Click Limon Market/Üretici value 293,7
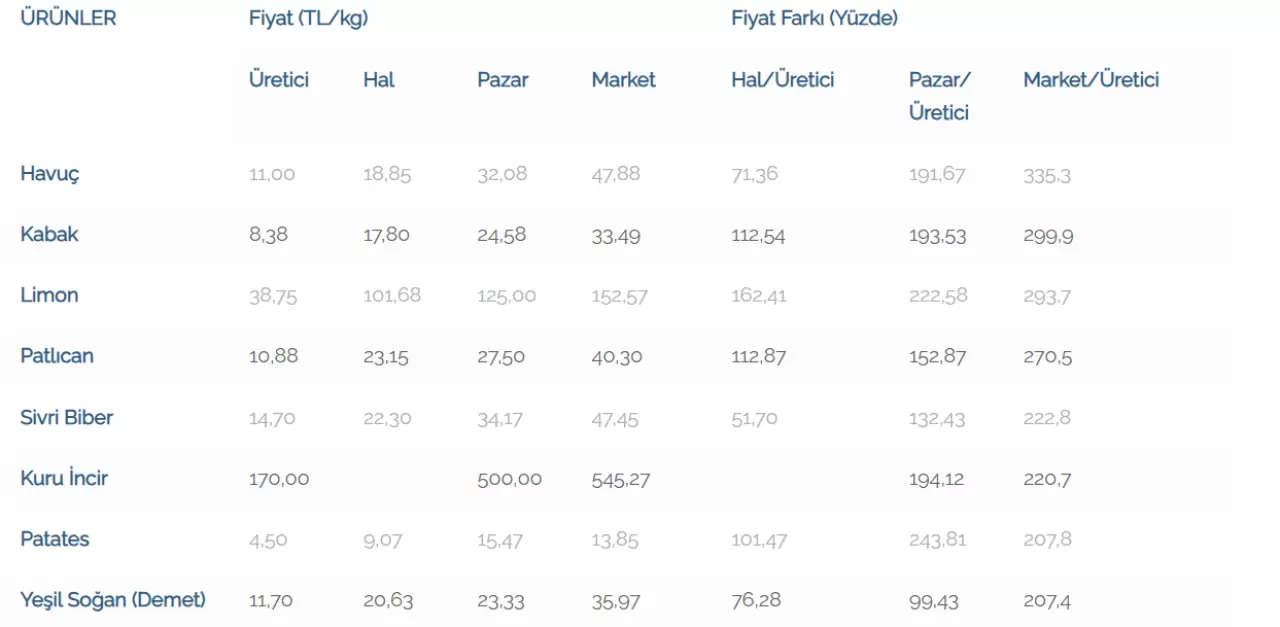 [1048, 296]
